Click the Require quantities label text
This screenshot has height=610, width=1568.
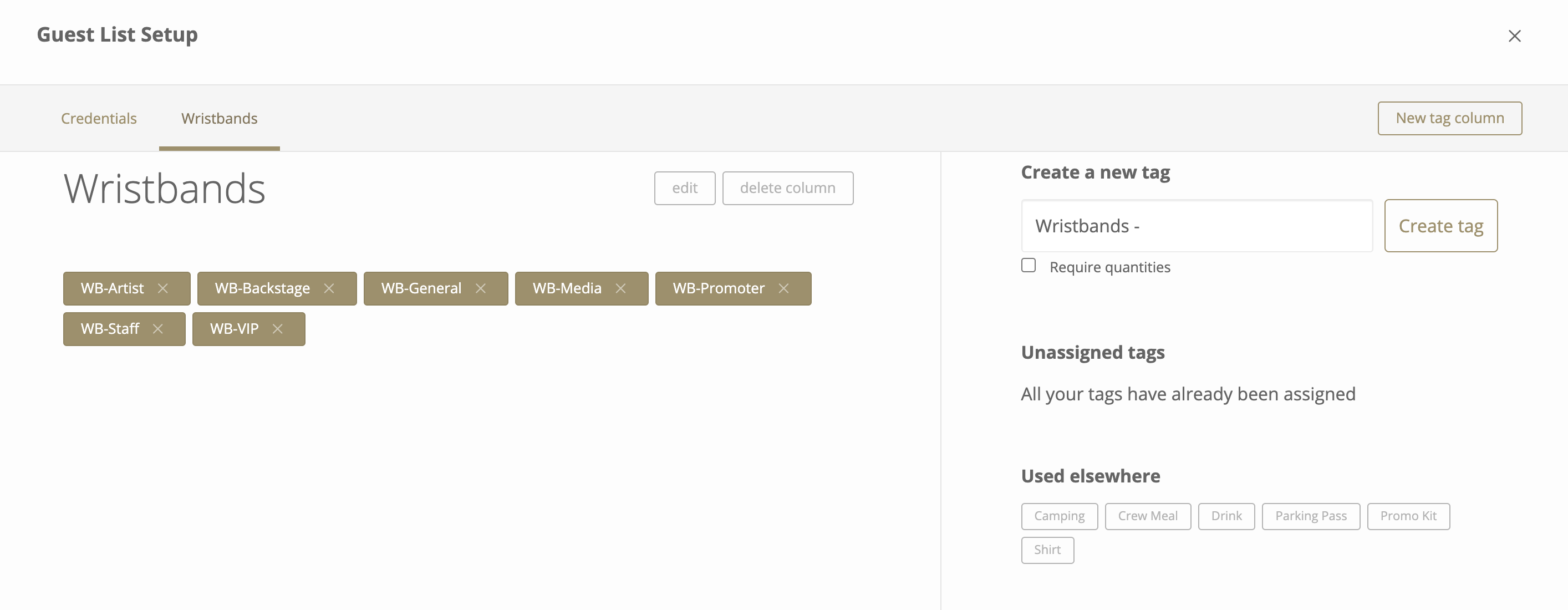click(1109, 267)
